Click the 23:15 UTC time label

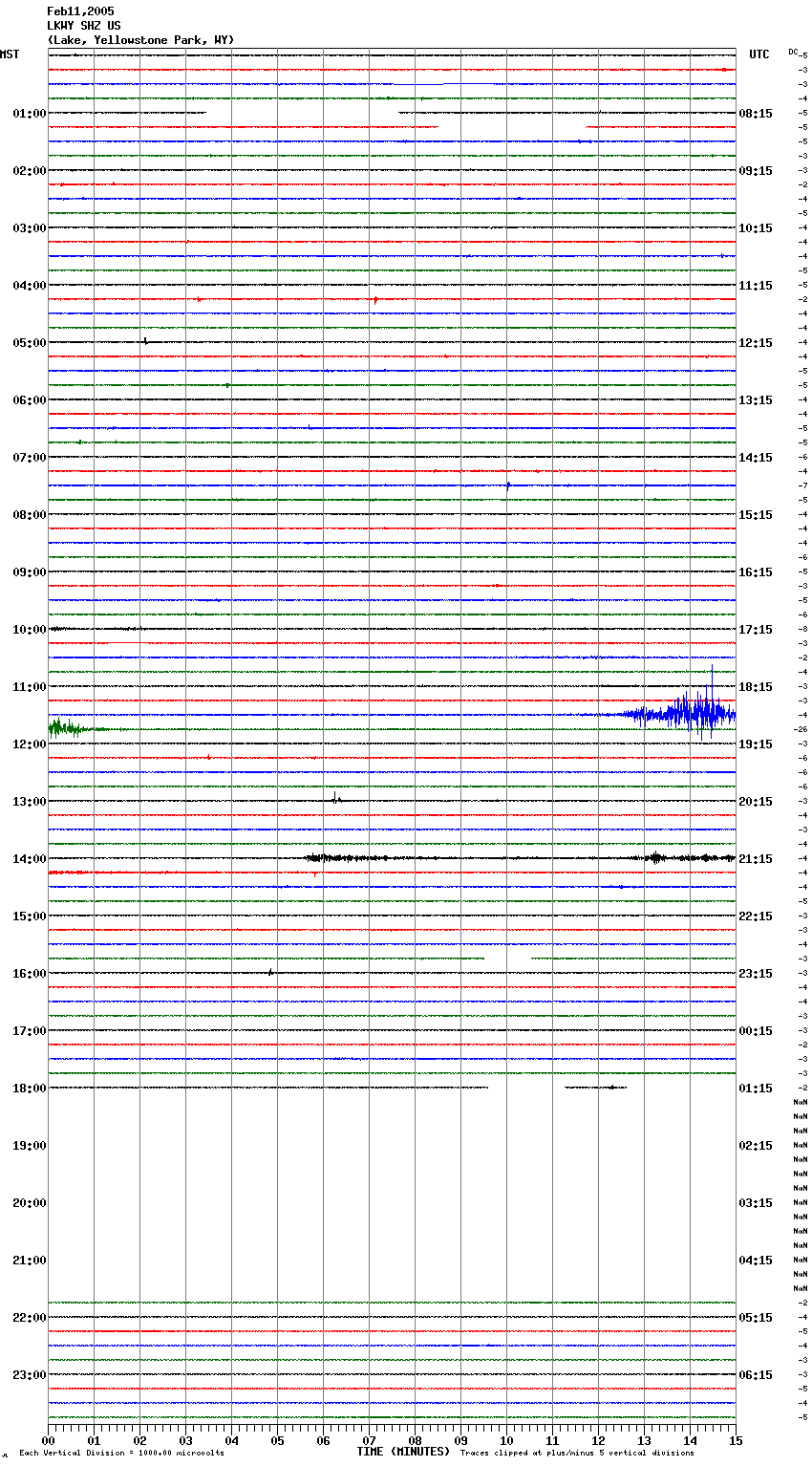[x=756, y=974]
